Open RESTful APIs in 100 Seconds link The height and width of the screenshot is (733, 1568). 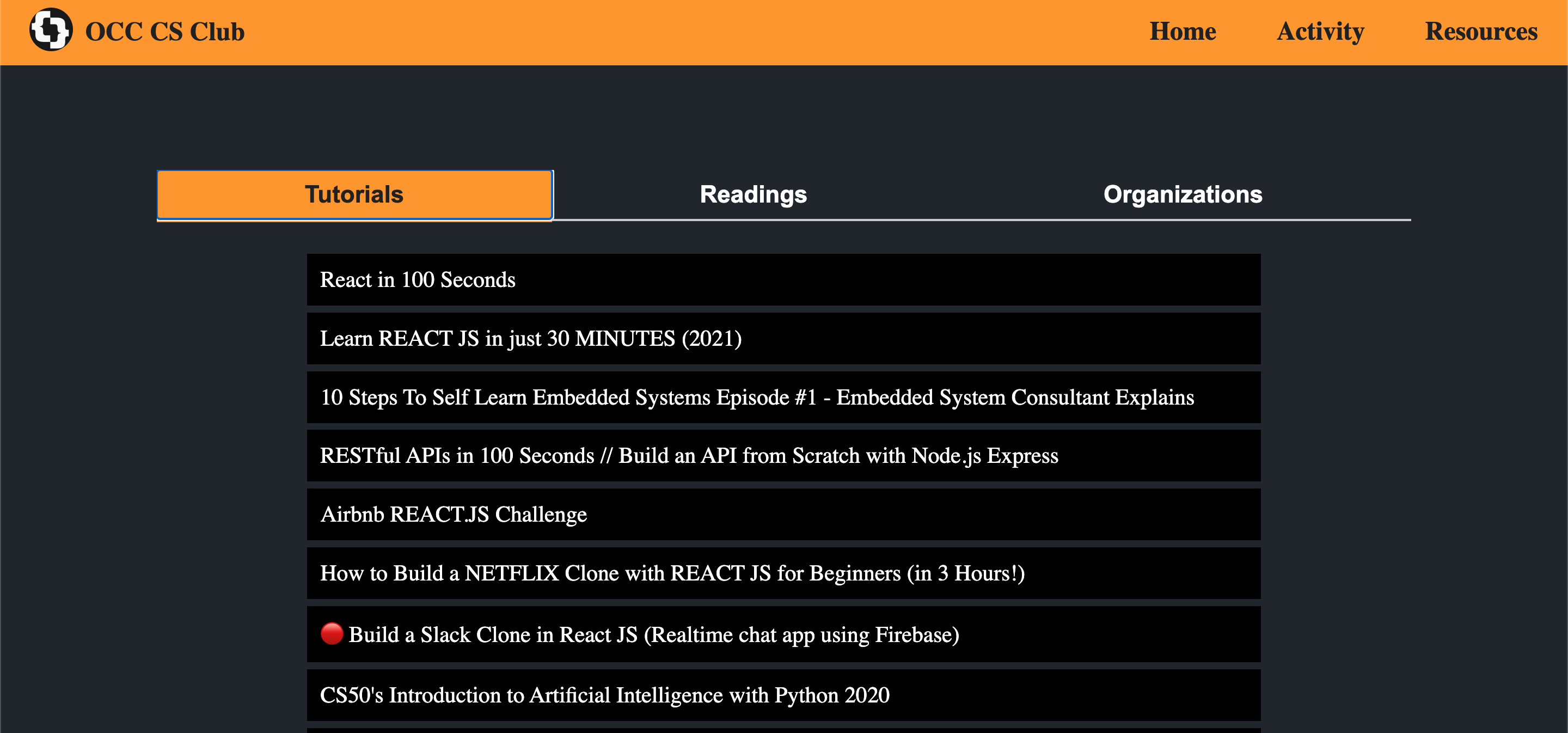coord(688,456)
